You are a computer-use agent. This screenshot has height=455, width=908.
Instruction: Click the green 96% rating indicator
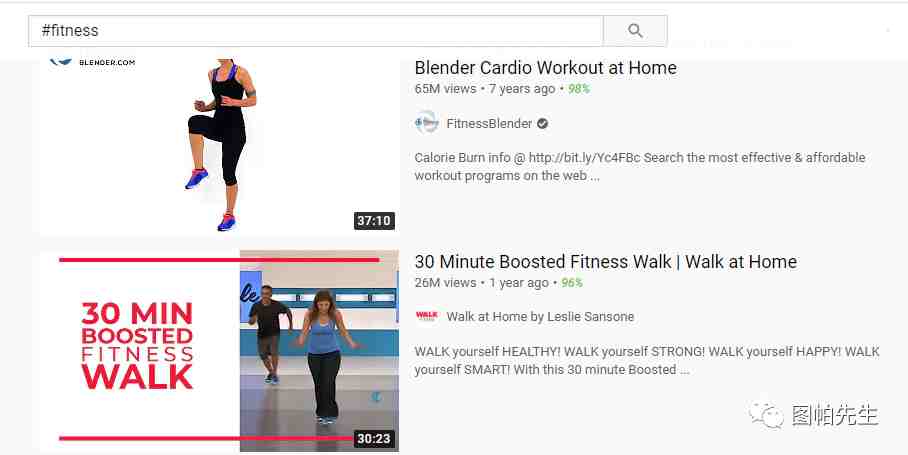tap(572, 282)
